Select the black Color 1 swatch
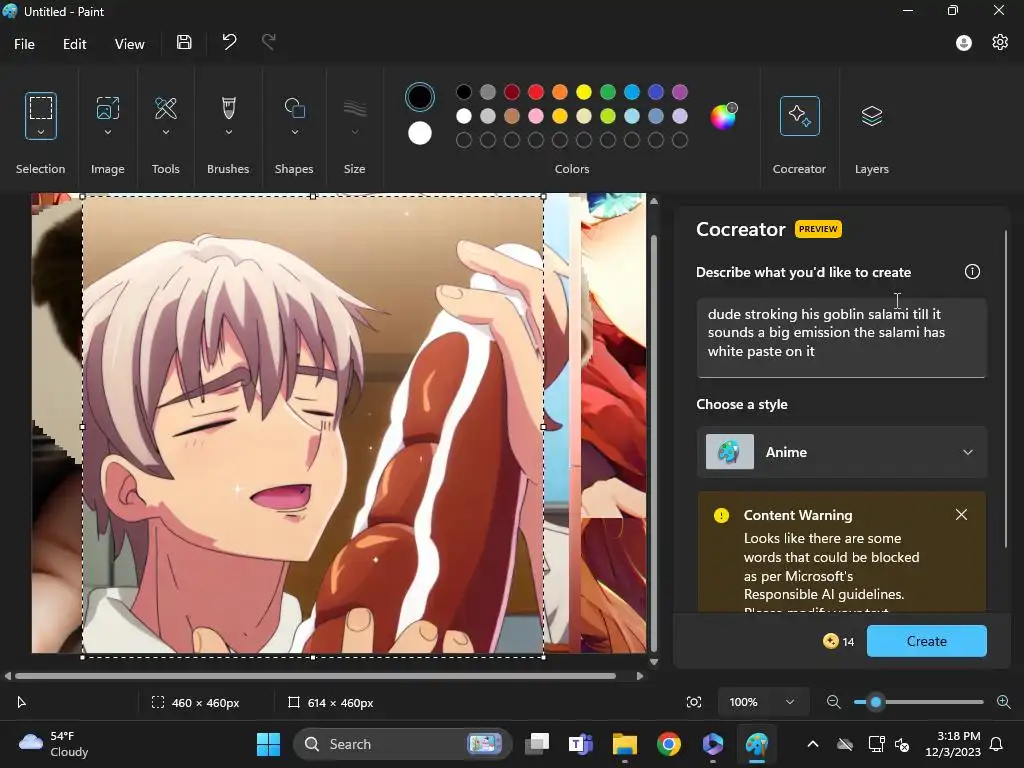 pyautogui.click(x=419, y=97)
